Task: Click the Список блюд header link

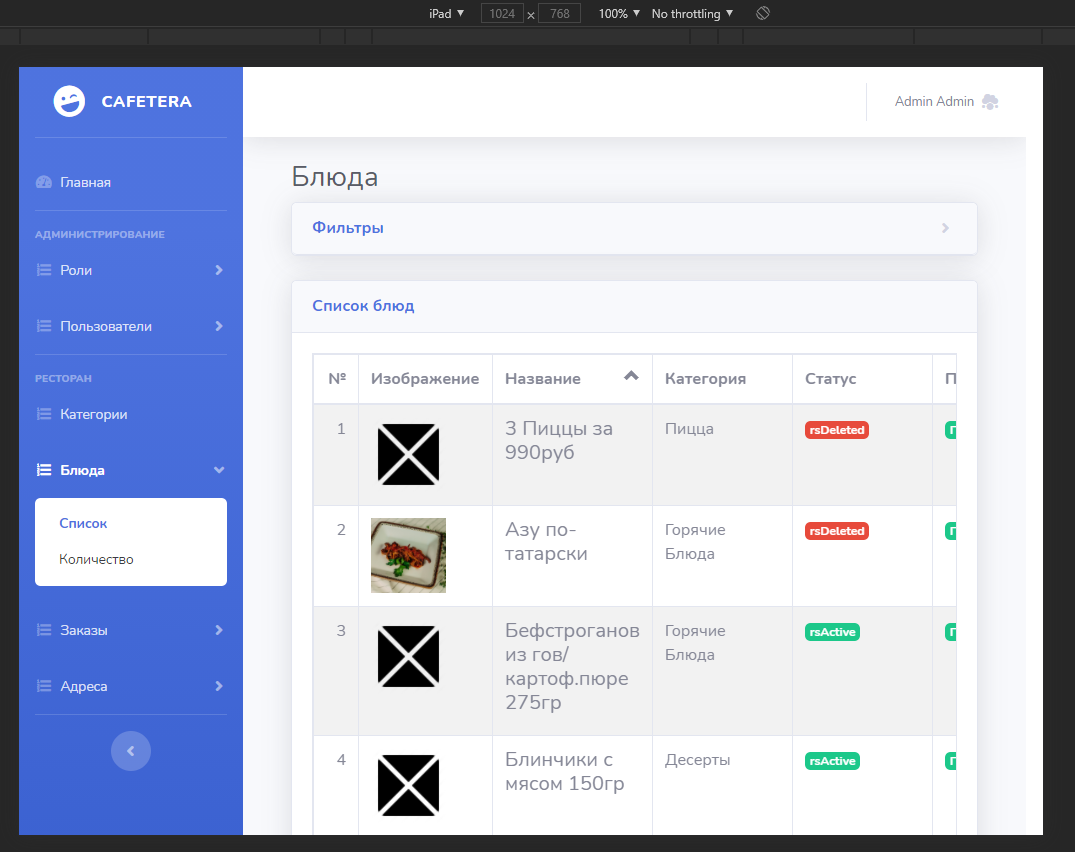Action: coord(363,306)
